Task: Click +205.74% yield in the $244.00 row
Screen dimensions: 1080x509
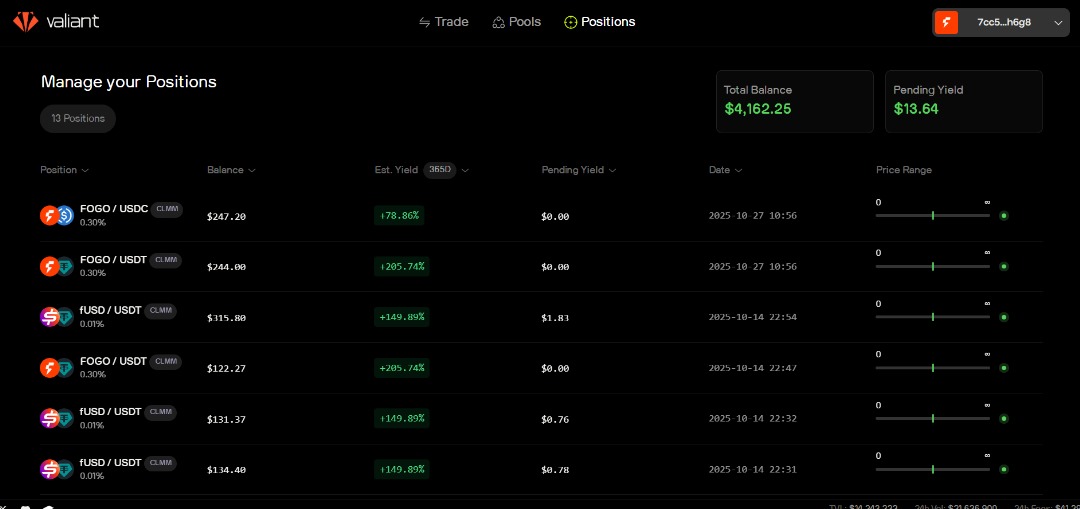Action: pos(402,267)
